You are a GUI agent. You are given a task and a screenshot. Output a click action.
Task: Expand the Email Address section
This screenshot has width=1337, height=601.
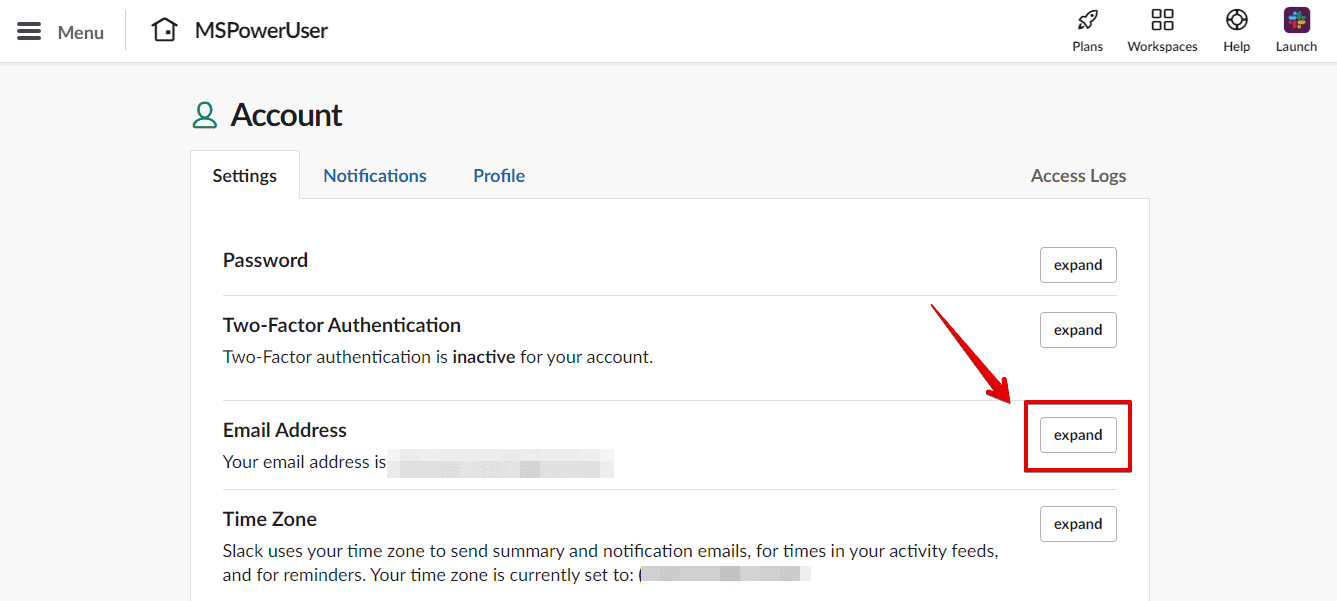[x=1078, y=435]
